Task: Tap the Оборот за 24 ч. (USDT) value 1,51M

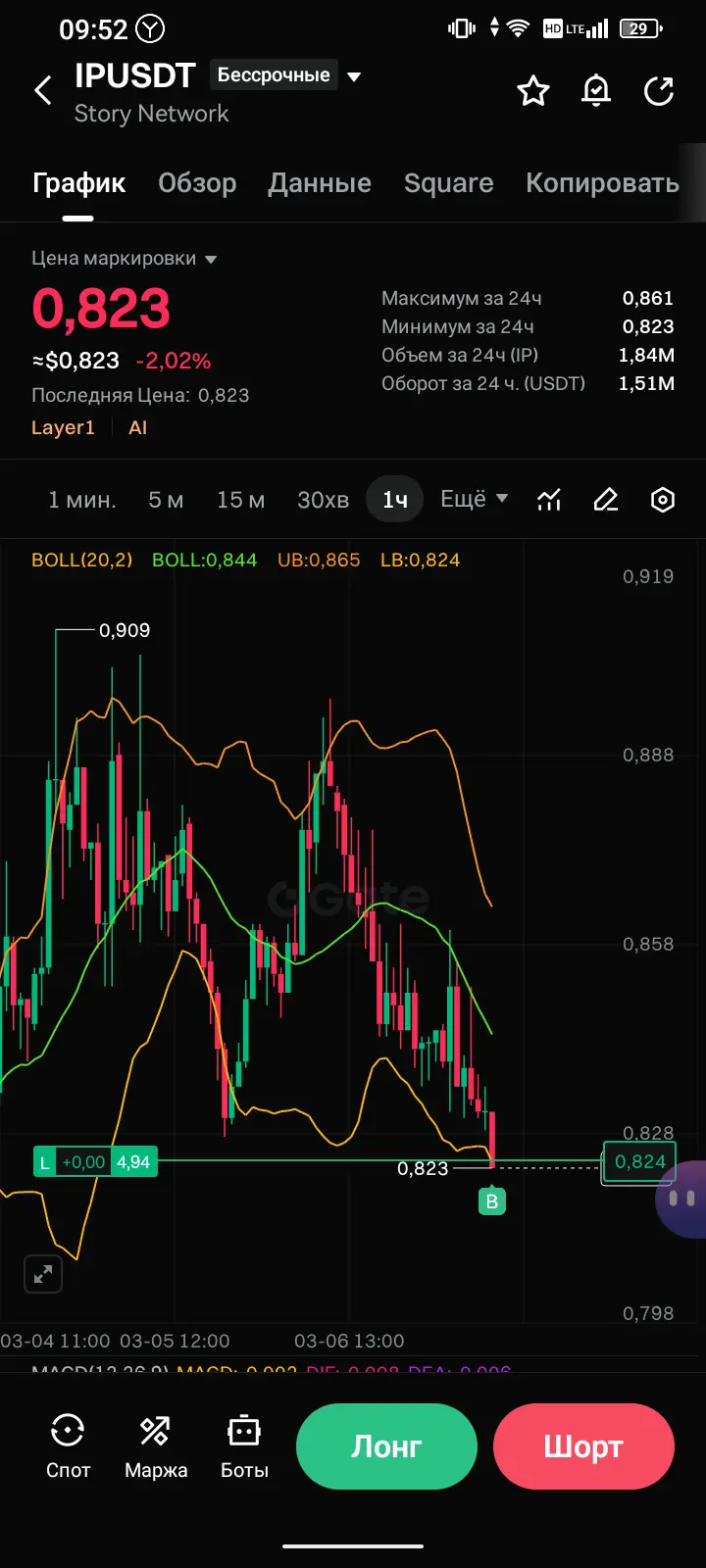Action: (x=646, y=383)
